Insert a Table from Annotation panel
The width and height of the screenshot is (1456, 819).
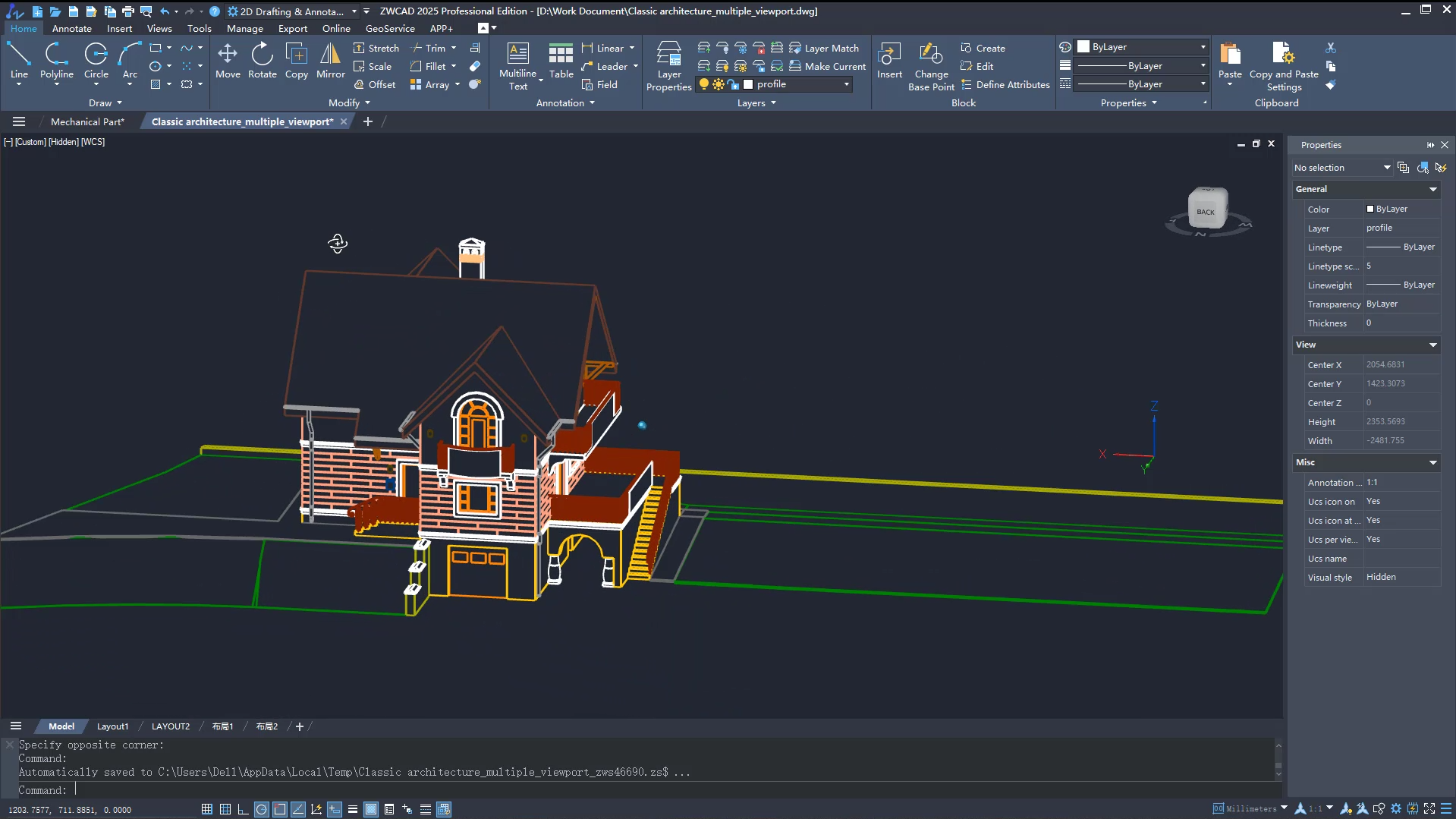pos(561,61)
